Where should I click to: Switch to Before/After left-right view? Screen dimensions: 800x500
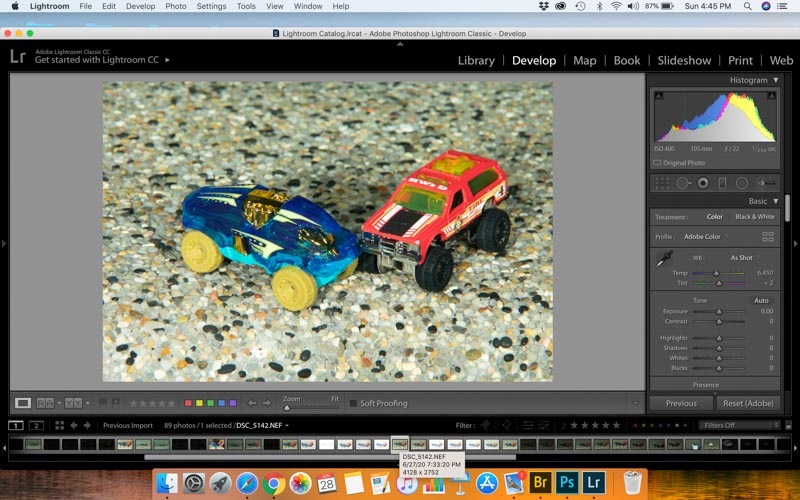[45, 403]
